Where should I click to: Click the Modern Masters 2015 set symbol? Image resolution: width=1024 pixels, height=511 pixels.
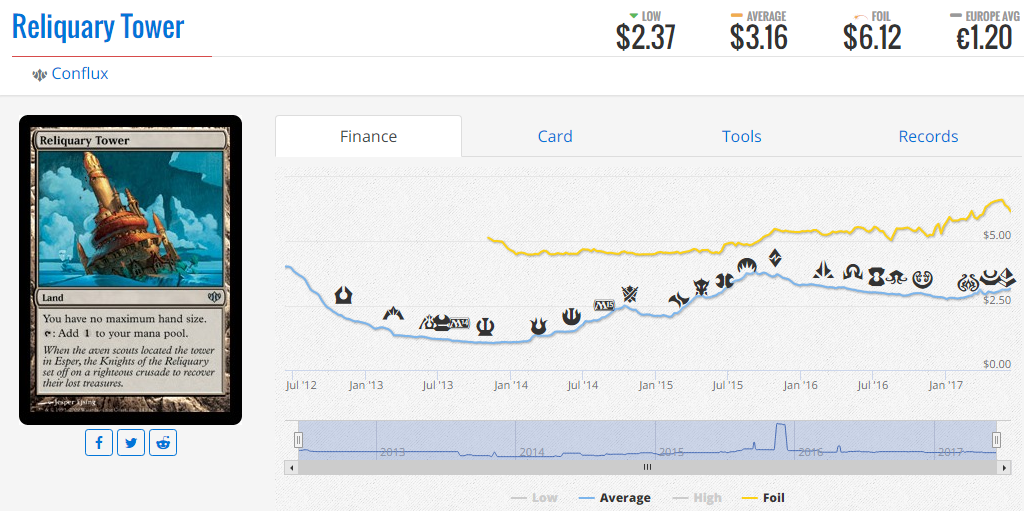coord(725,281)
